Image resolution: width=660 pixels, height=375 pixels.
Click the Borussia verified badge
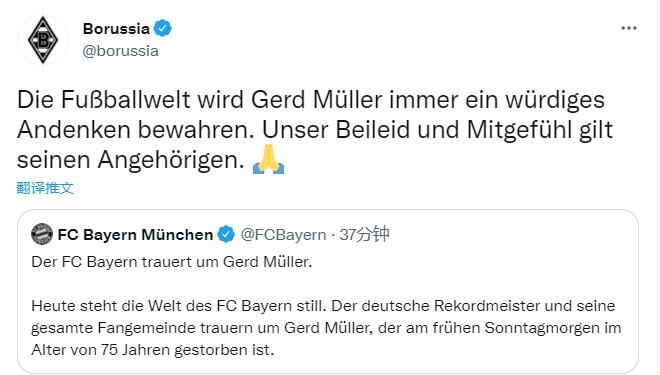coord(162,29)
